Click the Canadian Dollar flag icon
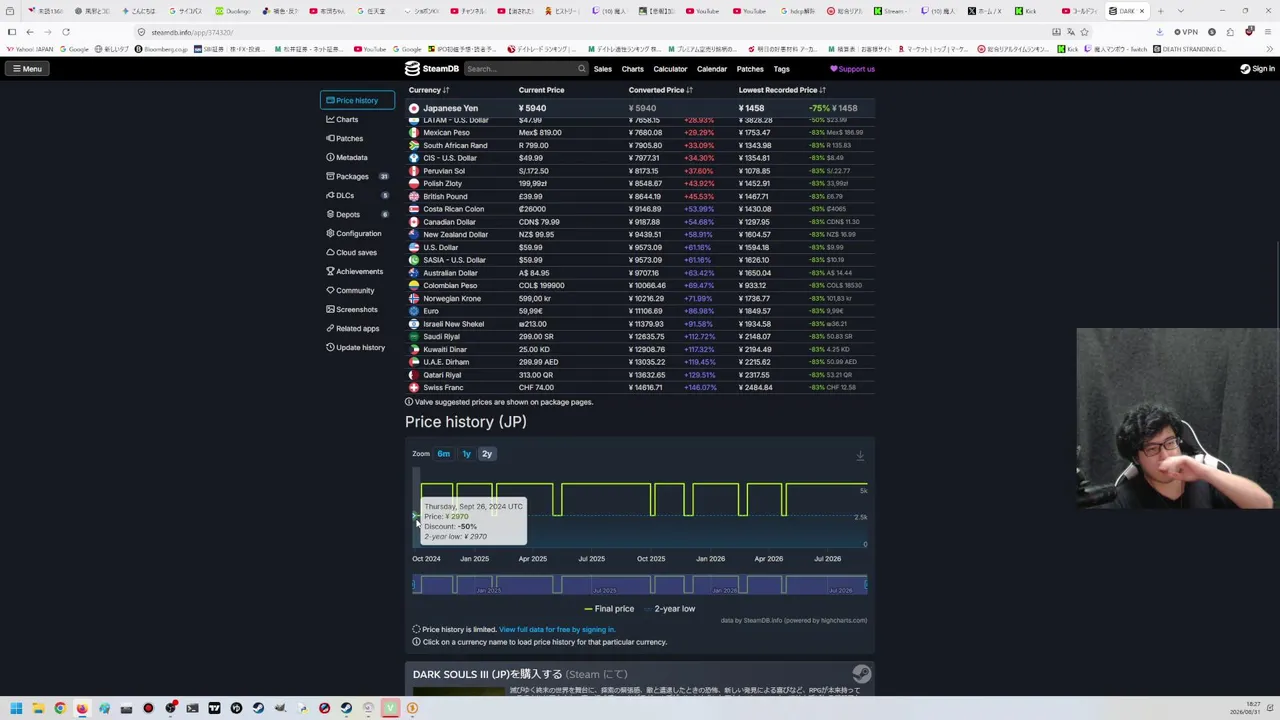Viewport: 1280px width, 720px height. tap(414, 222)
